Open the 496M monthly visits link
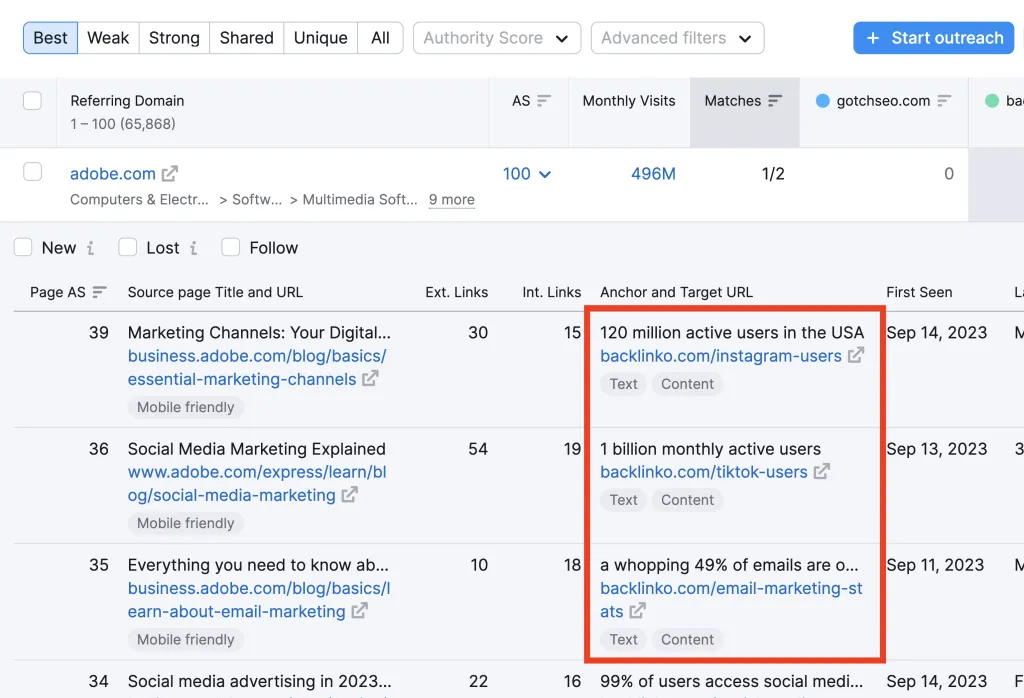This screenshot has height=698, width=1024. coord(653,174)
